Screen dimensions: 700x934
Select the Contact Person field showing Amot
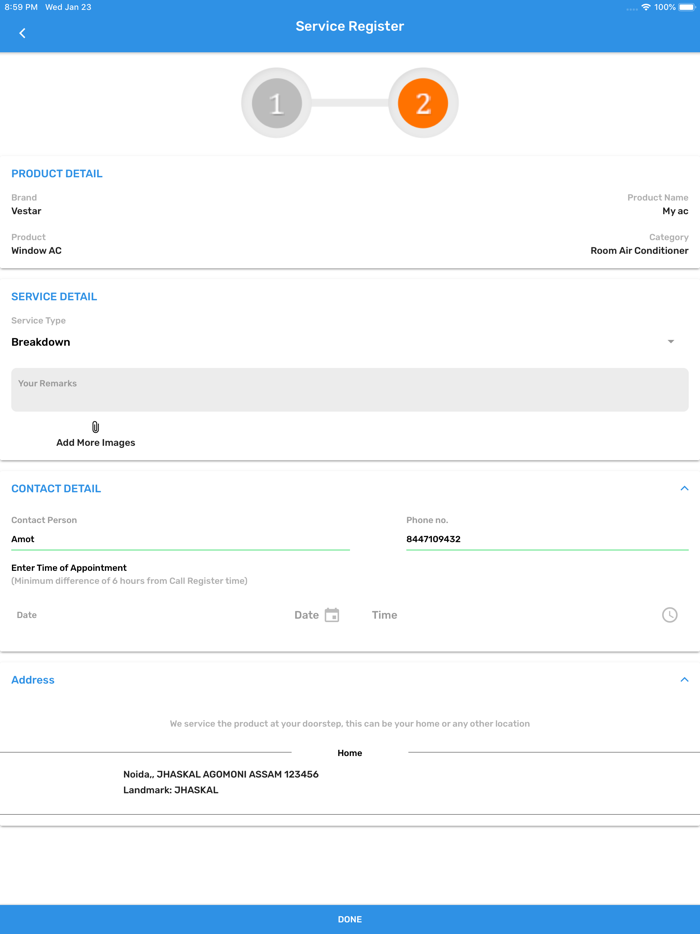click(180, 538)
